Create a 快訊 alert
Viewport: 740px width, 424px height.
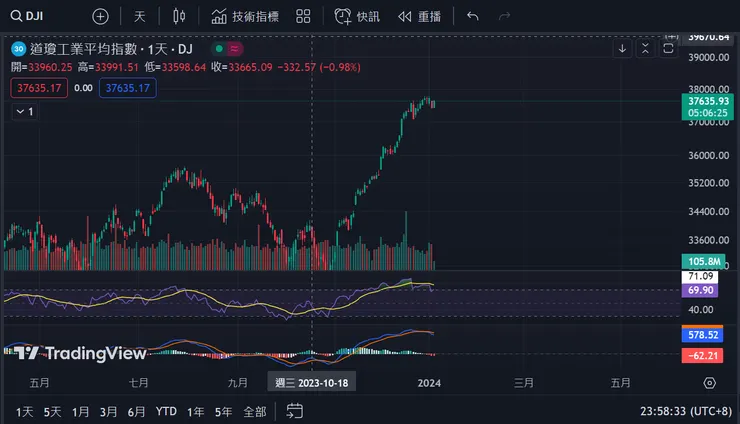(357, 17)
